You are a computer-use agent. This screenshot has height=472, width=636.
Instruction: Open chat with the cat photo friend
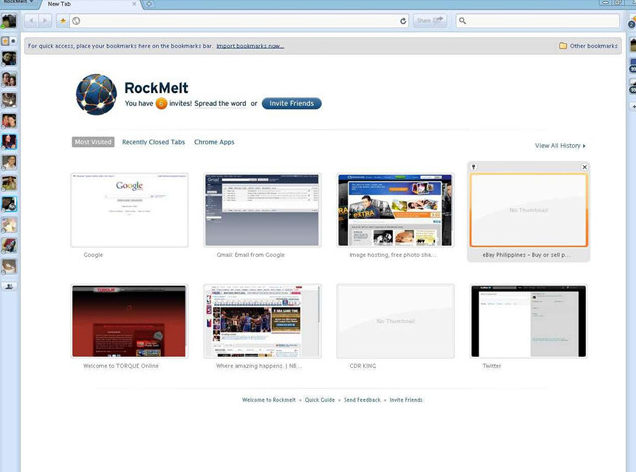pos(9,100)
